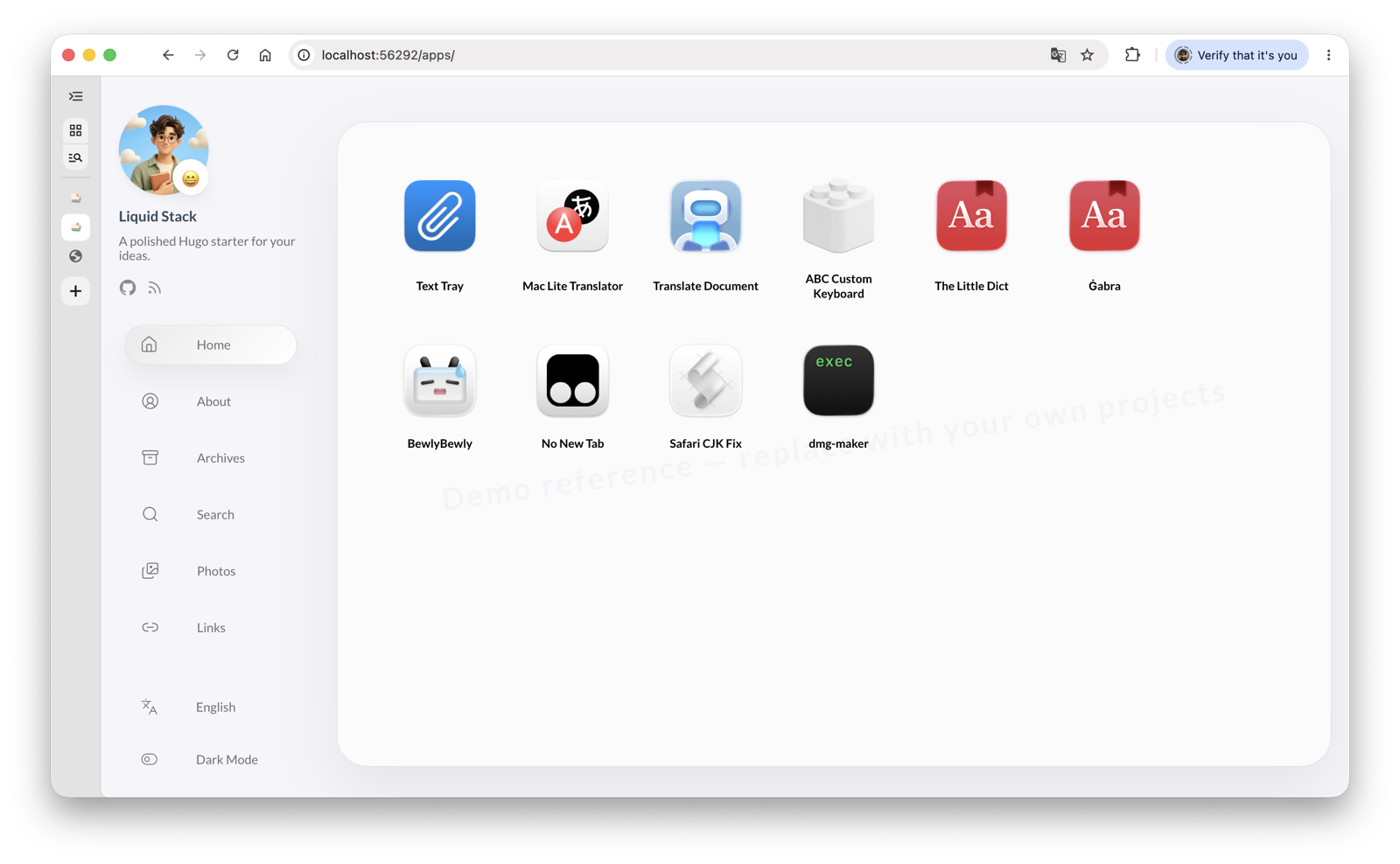Viewport: 1400px width, 864px height.
Task: Open a new tab with plus button
Action: 76,291
